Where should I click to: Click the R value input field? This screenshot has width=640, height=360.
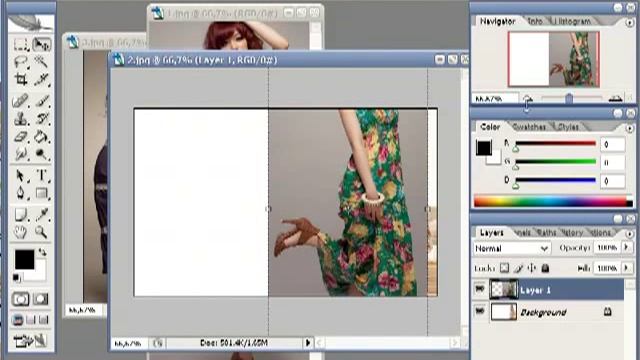point(613,144)
